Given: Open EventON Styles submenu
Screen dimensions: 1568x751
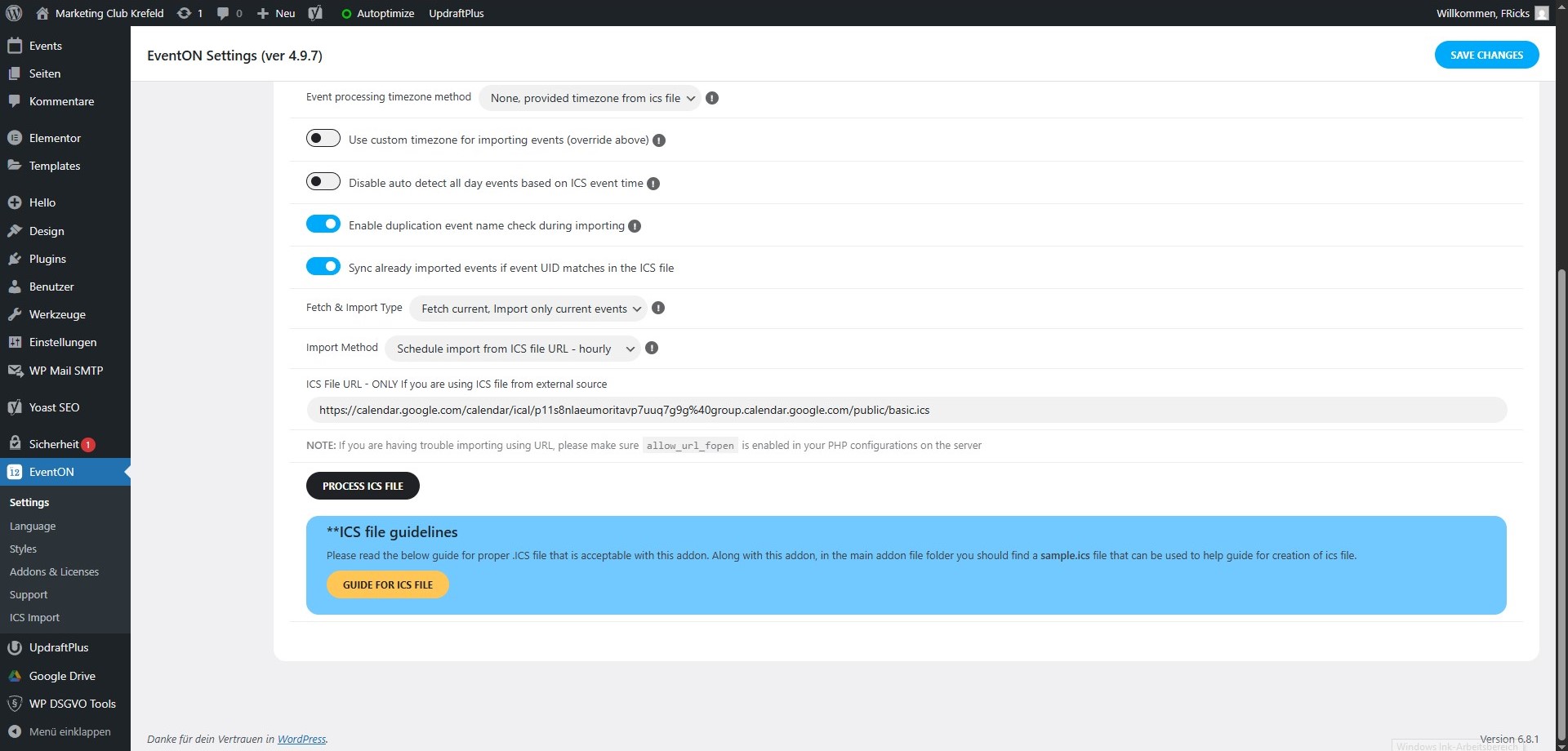Looking at the screenshot, I should point(23,549).
